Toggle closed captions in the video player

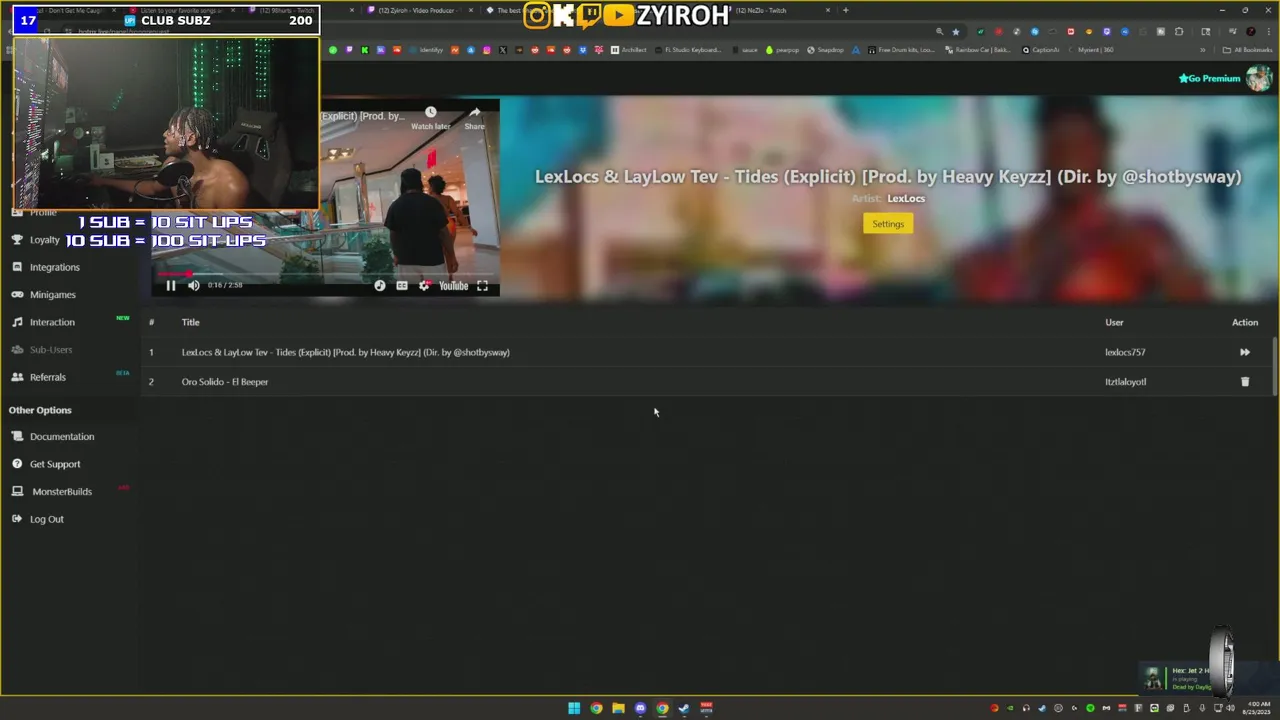tap(402, 286)
